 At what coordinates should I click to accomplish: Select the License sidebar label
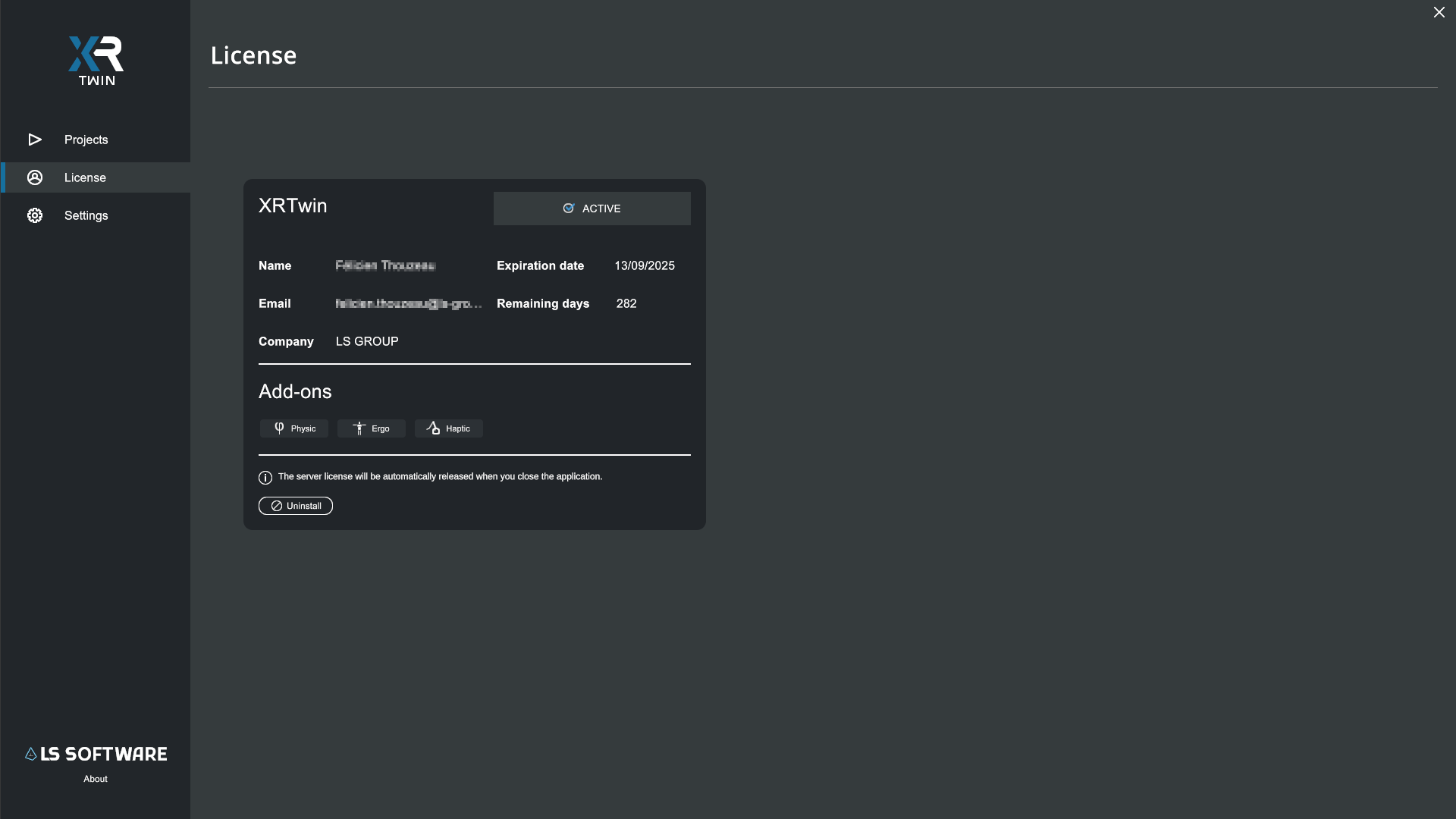click(x=85, y=177)
